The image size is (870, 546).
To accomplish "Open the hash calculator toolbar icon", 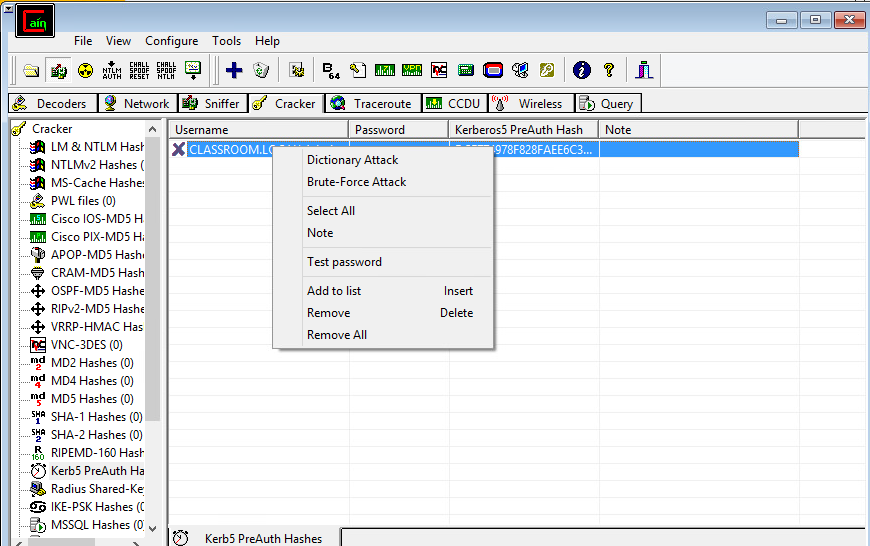I will (x=466, y=70).
